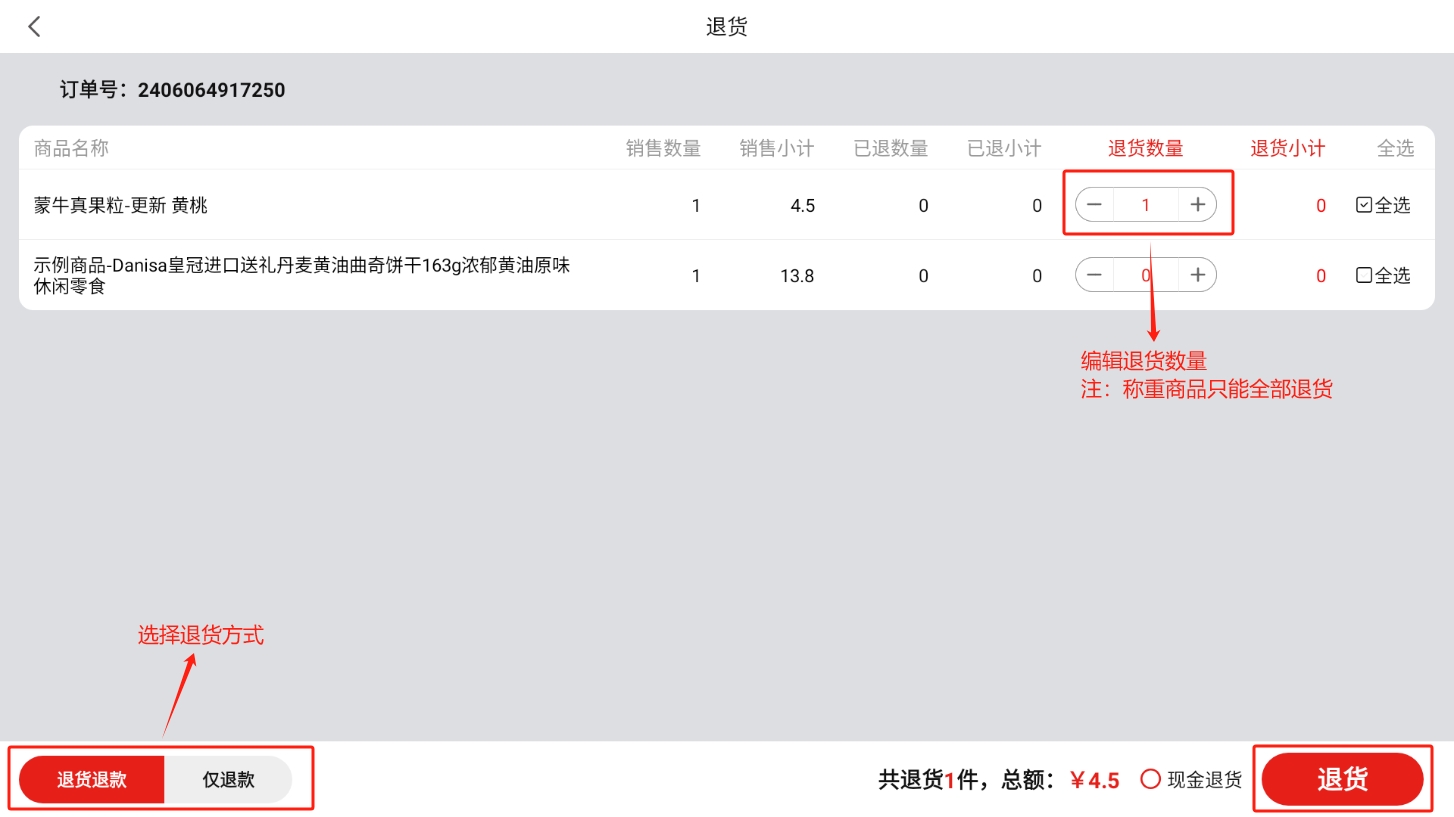
Task: Click the quantity field for Danisa cookies
Action: click(1146, 275)
